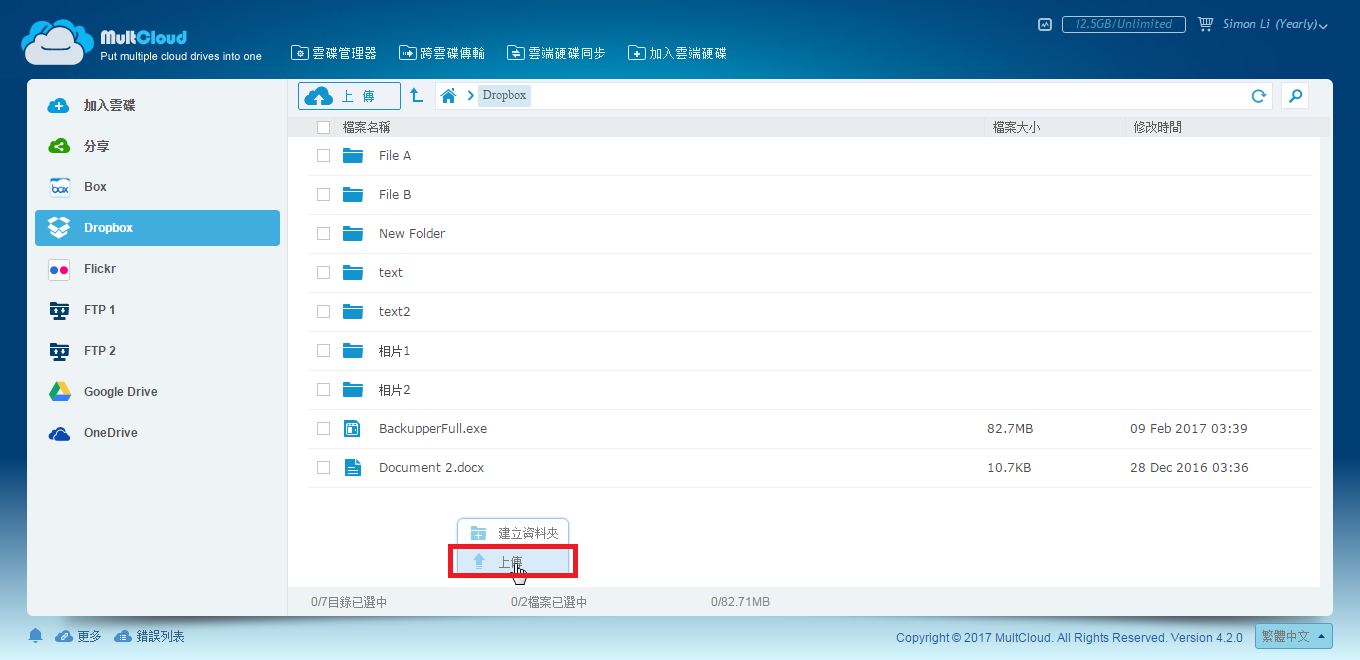Click the Document 2.docx file icon
1360x660 pixels.
click(352, 467)
